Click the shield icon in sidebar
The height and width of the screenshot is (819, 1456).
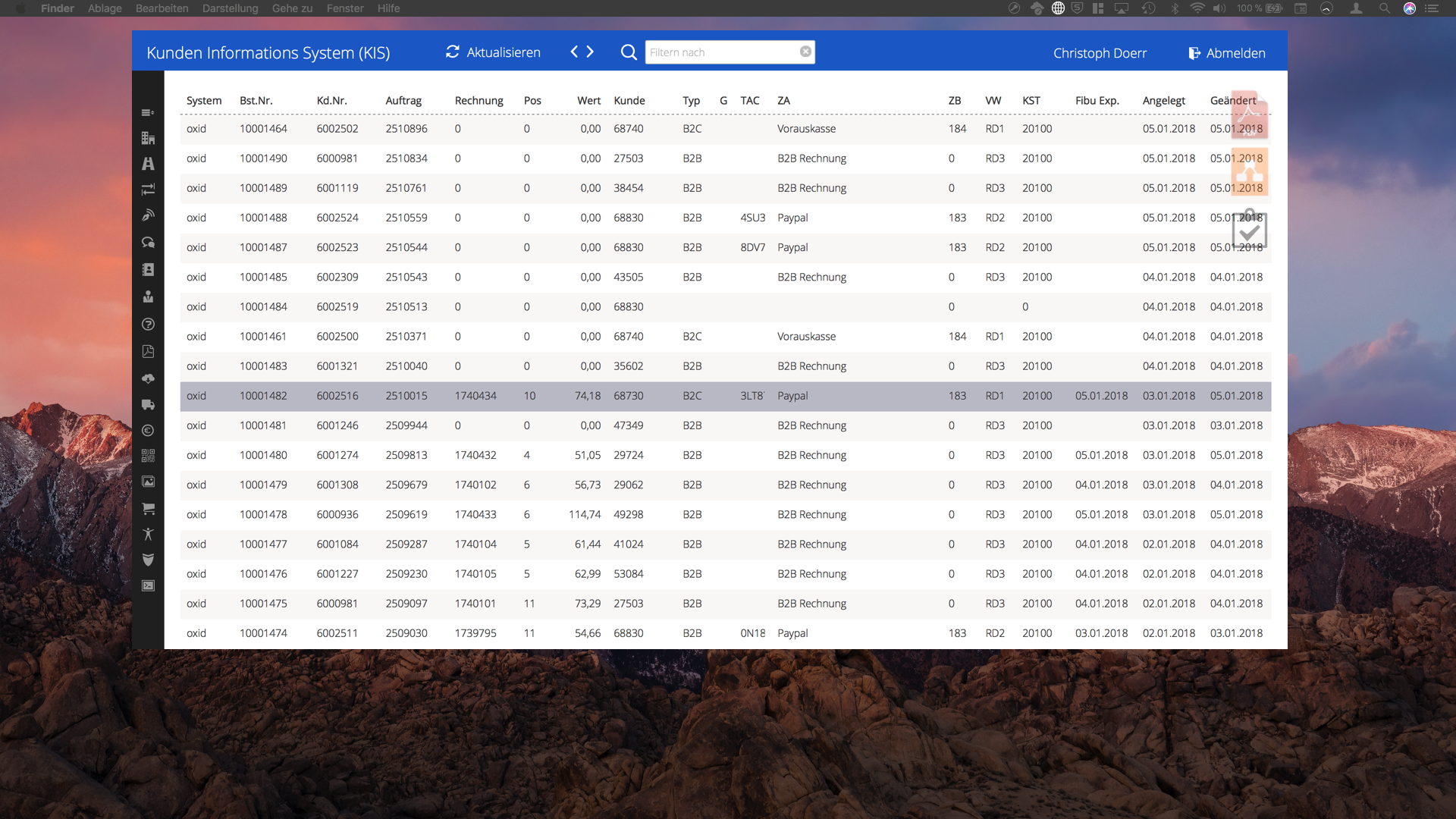pos(148,560)
